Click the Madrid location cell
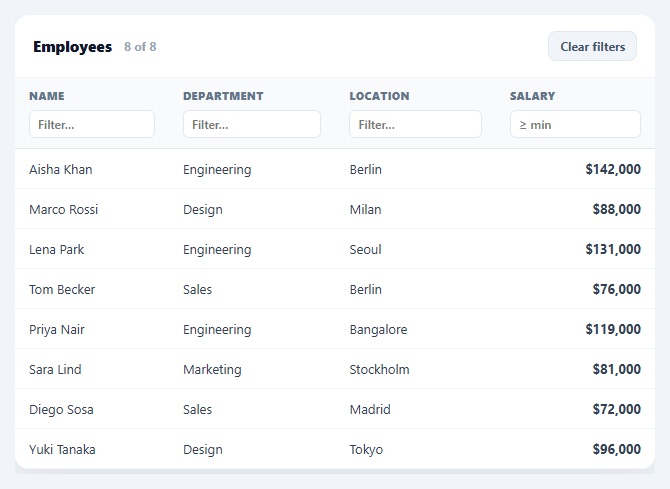This screenshot has width=670, height=489. click(x=370, y=409)
